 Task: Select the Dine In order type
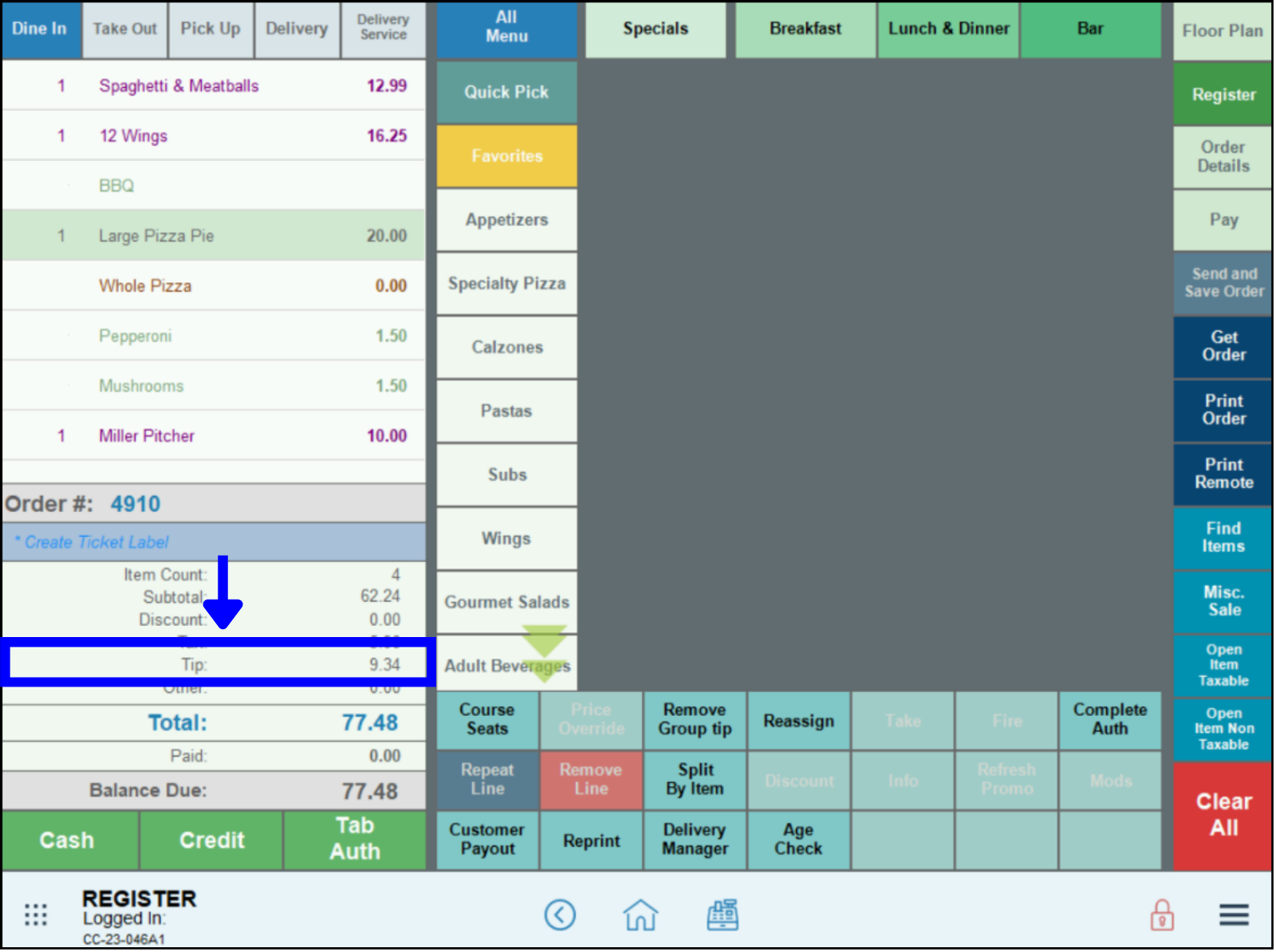[x=40, y=30]
